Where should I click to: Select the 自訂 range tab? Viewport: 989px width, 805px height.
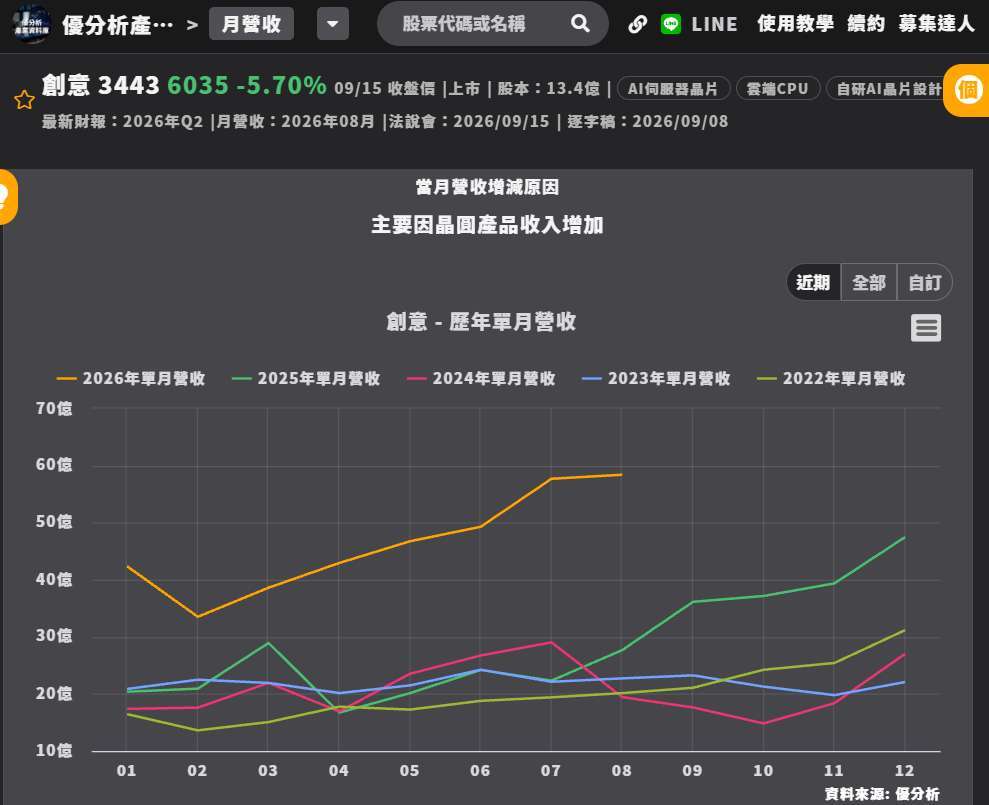point(924,282)
